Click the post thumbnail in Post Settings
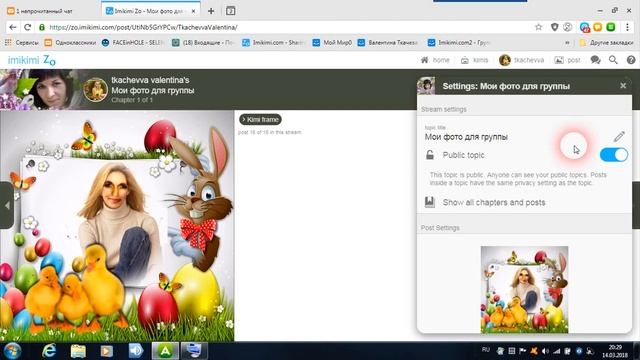 click(x=524, y=289)
